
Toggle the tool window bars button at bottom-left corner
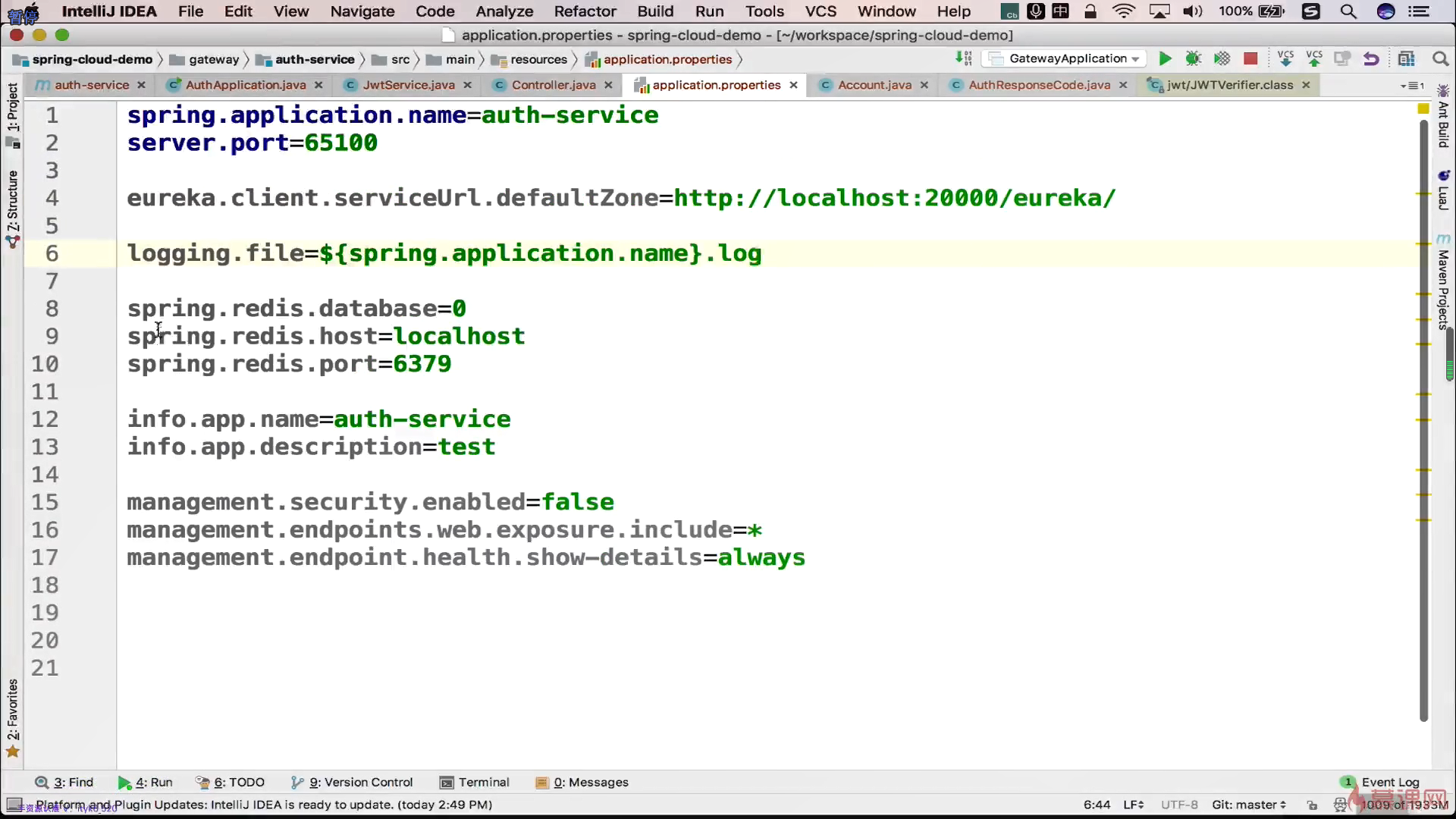[x=14, y=805]
